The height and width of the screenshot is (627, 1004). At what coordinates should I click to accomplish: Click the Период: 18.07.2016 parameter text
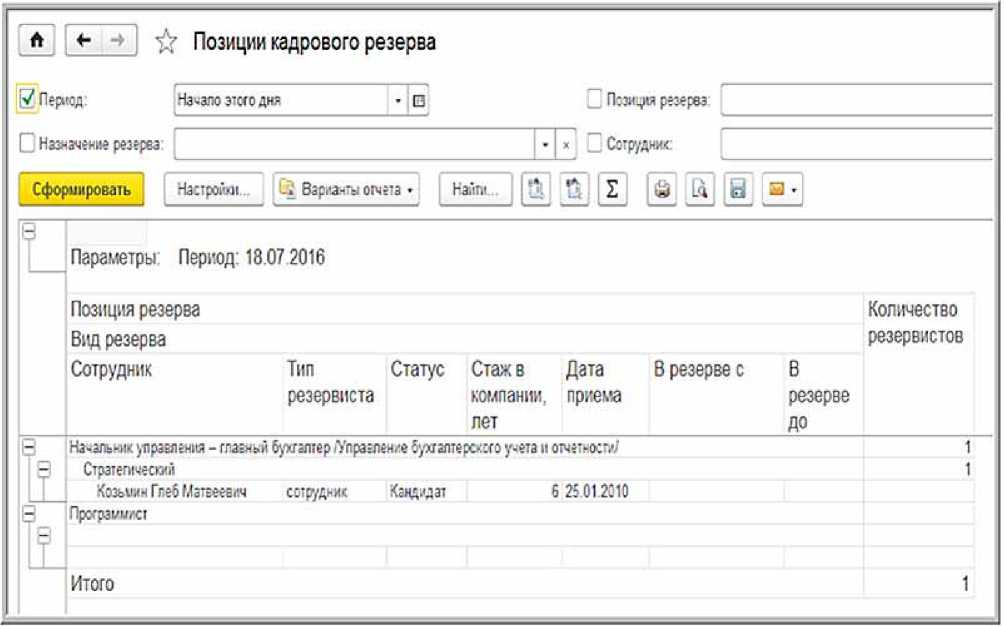click(x=252, y=257)
